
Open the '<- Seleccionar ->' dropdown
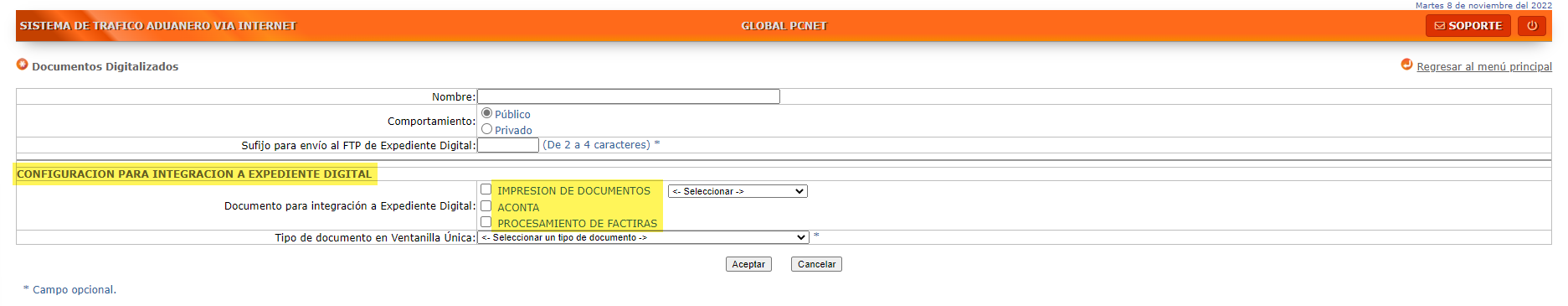tap(738, 191)
